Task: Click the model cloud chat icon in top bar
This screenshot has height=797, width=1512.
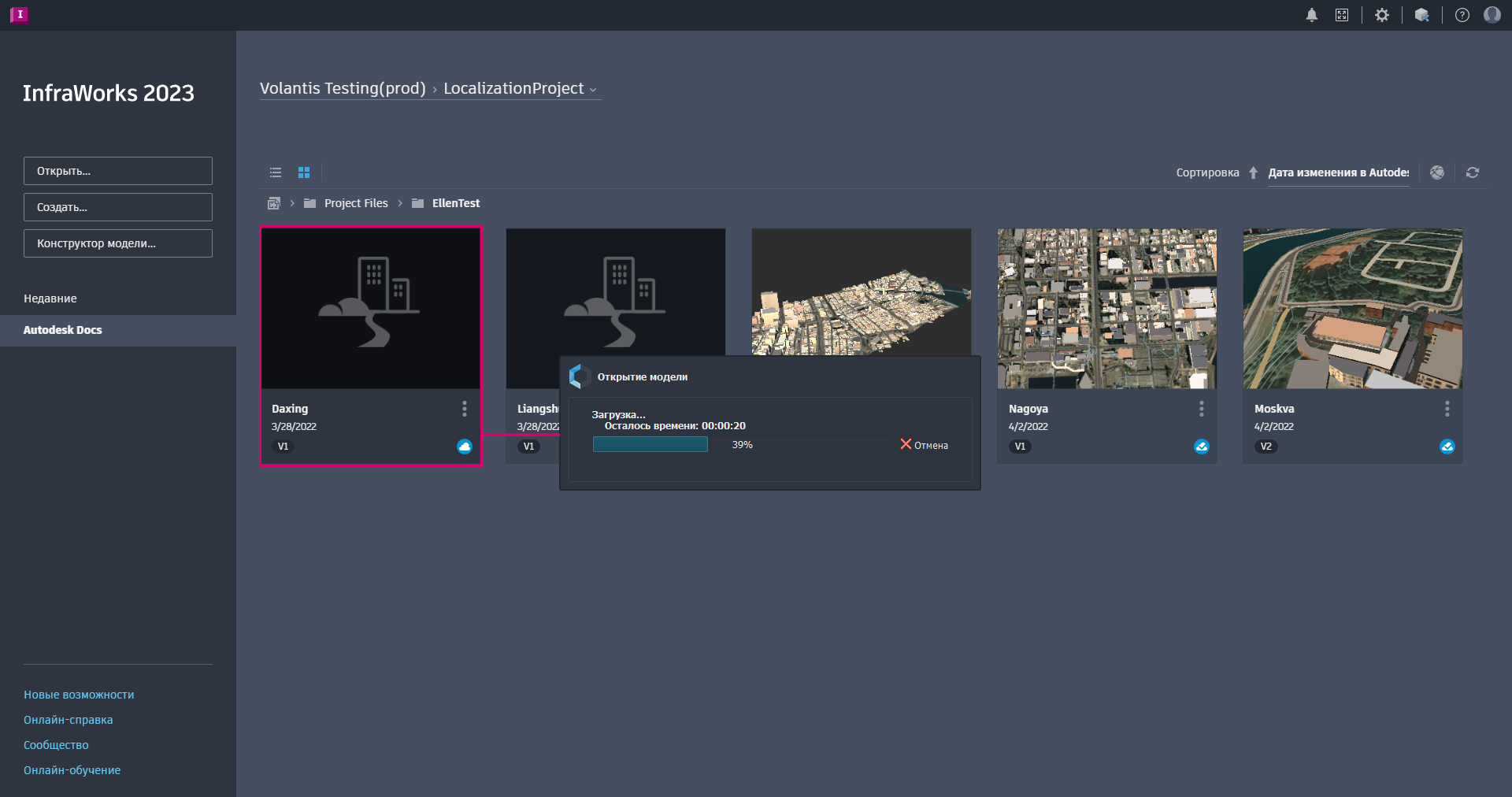Action: pos(1422,15)
